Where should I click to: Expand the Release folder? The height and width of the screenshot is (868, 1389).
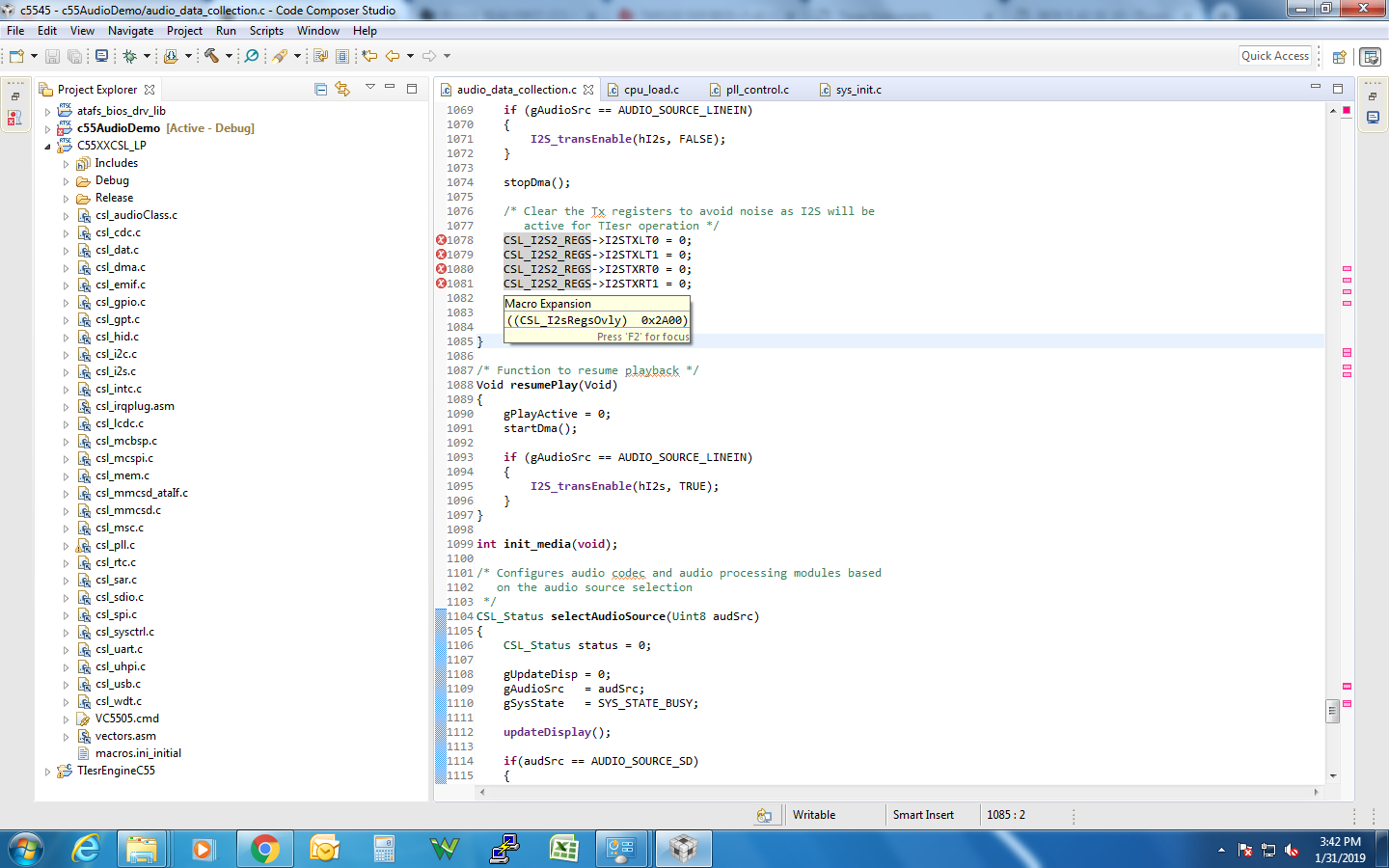click(x=66, y=198)
